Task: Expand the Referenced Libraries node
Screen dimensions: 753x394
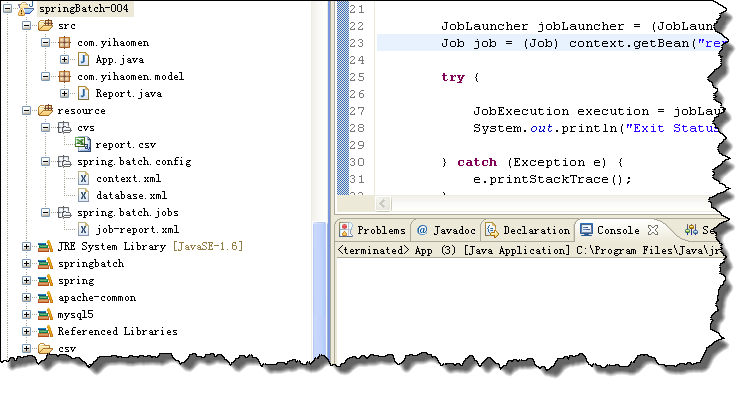Action: tap(26, 332)
